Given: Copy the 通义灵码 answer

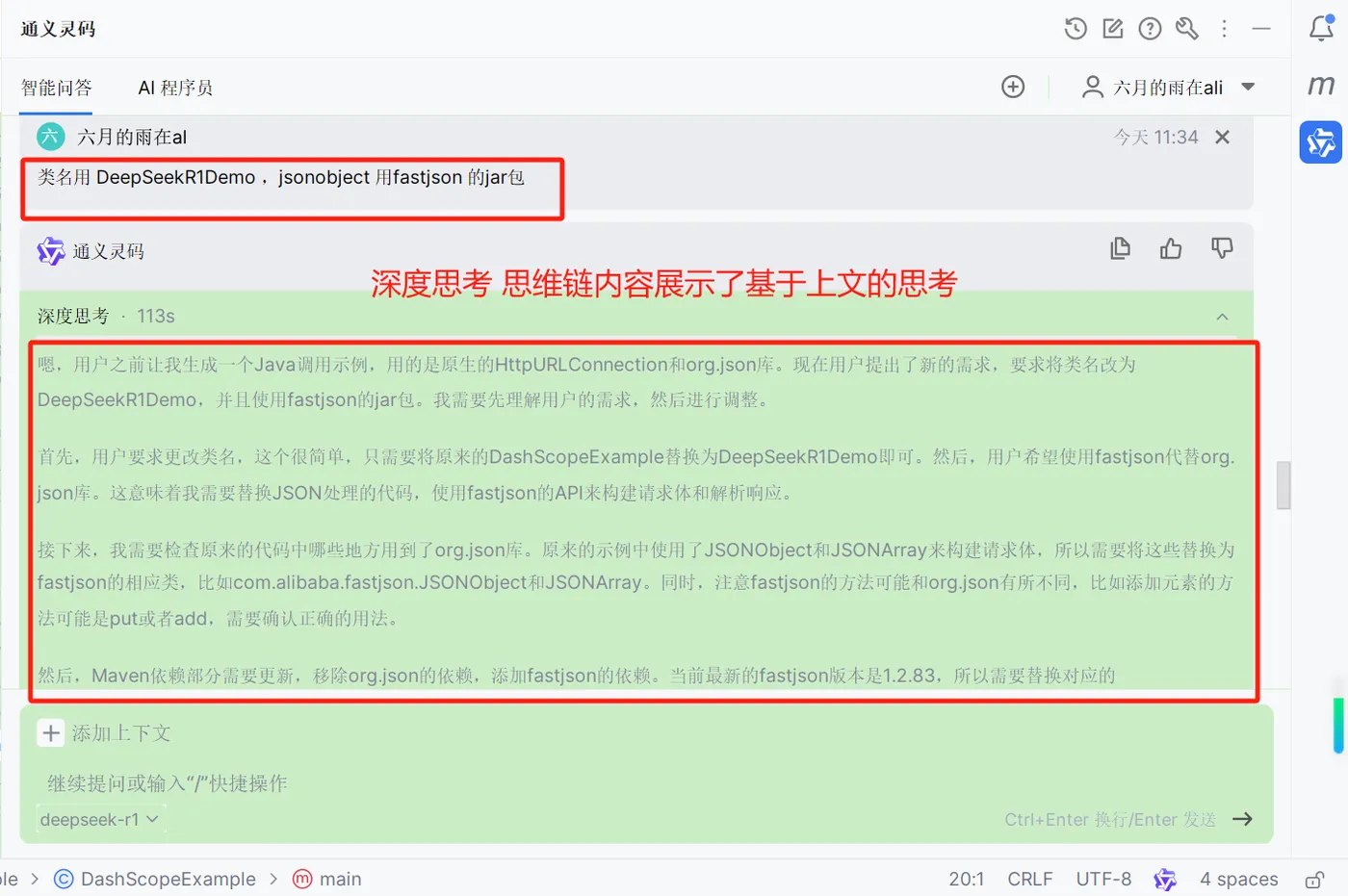Looking at the screenshot, I should click(1120, 248).
